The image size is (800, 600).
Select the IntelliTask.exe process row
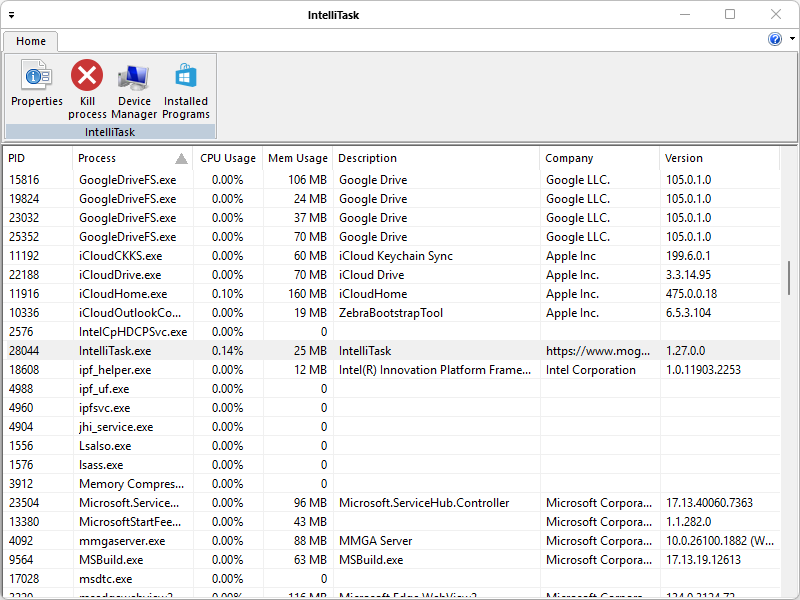point(115,351)
